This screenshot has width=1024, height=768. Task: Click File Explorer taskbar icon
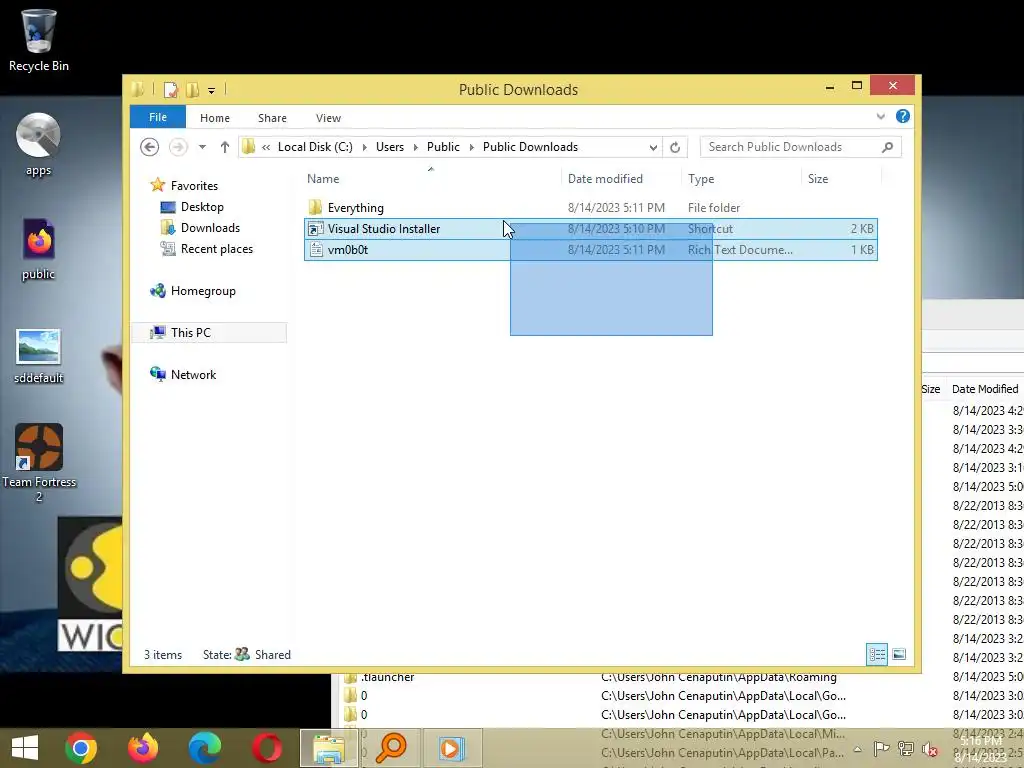(328, 748)
